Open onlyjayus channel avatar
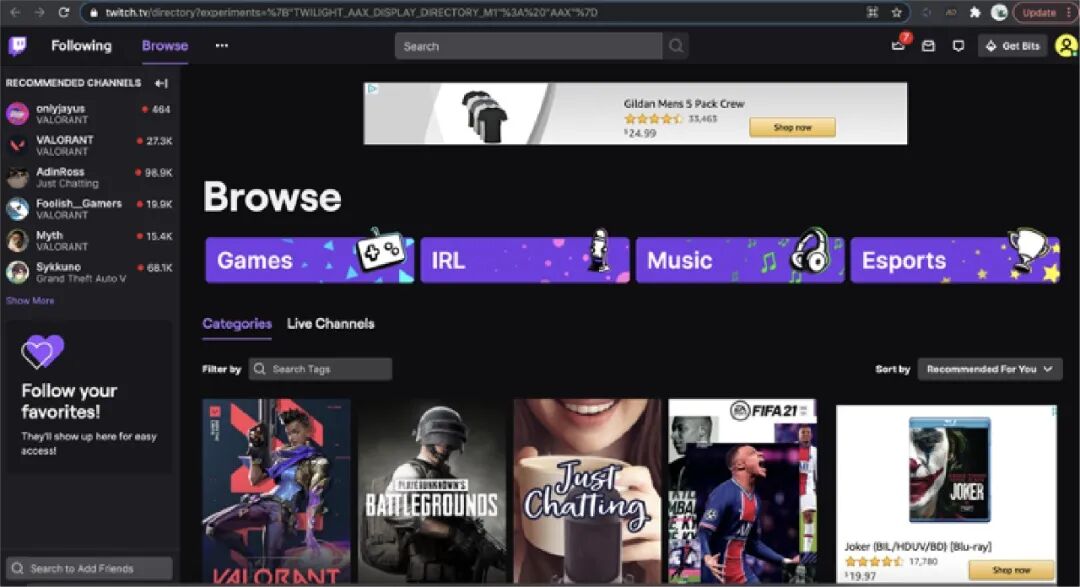 pyautogui.click(x=17, y=114)
